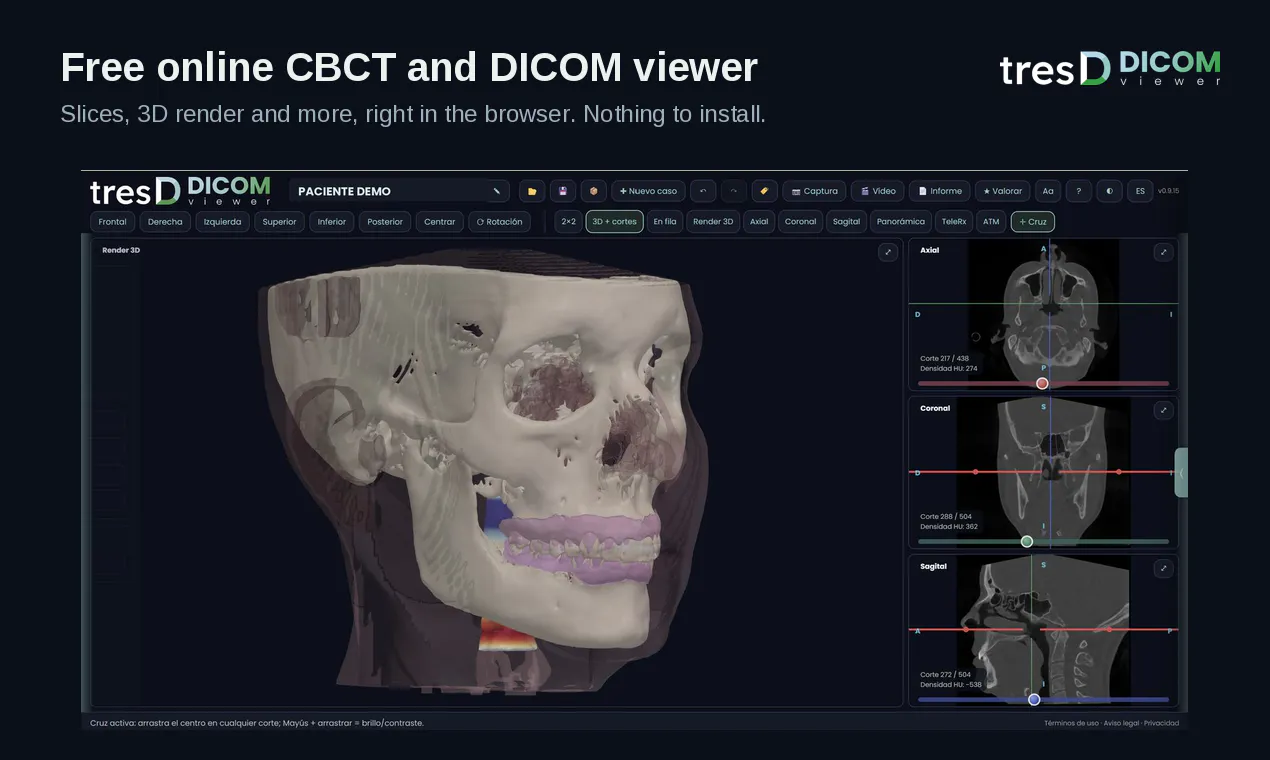Set view orientation to Frontal

tap(113, 222)
